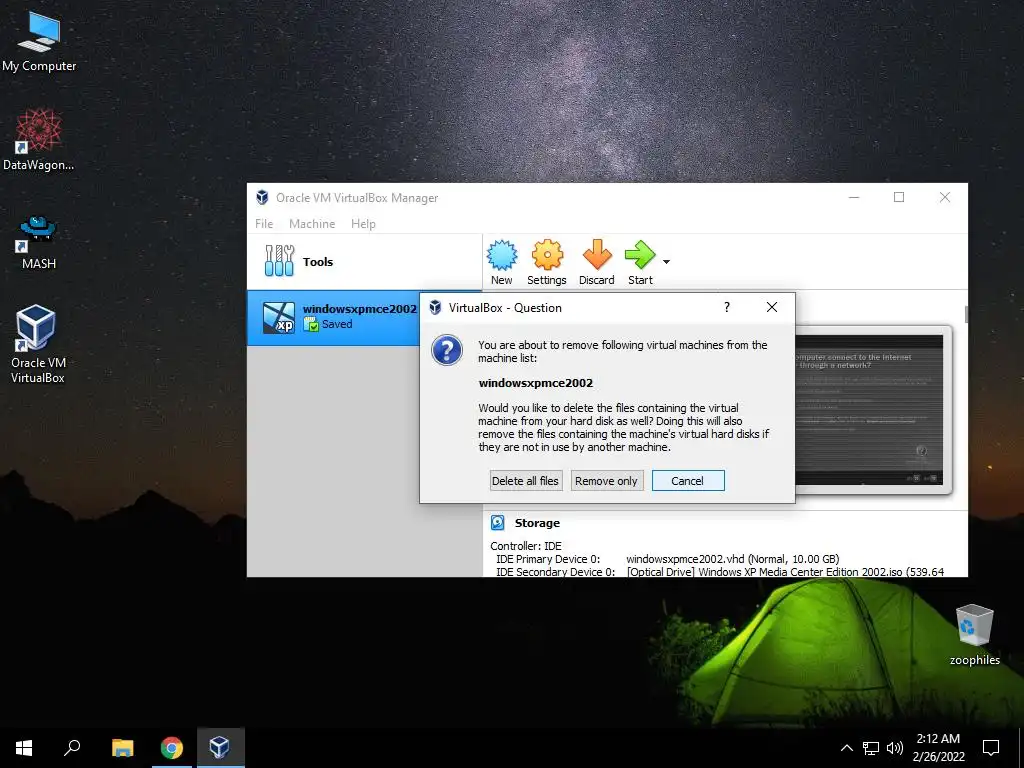The image size is (1024, 768).
Task: Click the network tray icon
Action: tap(871, 748)
